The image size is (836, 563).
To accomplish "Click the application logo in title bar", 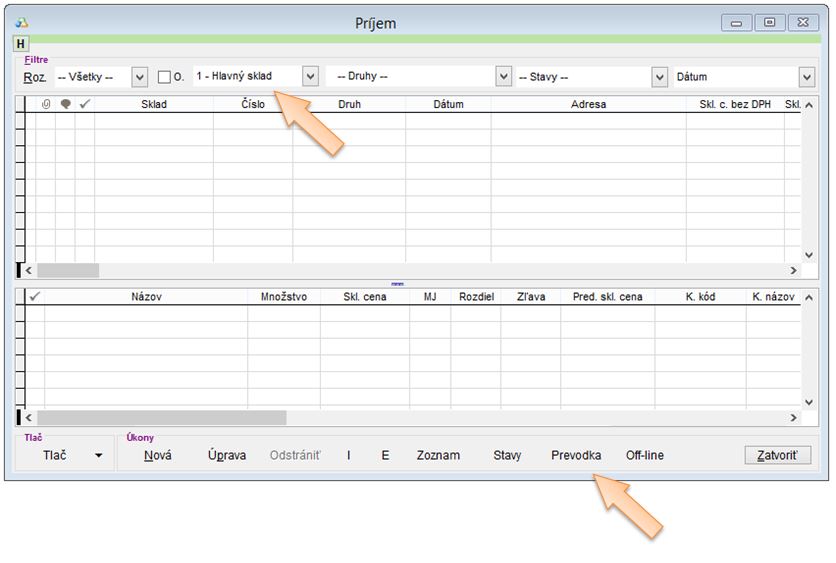I will [23, 23].
